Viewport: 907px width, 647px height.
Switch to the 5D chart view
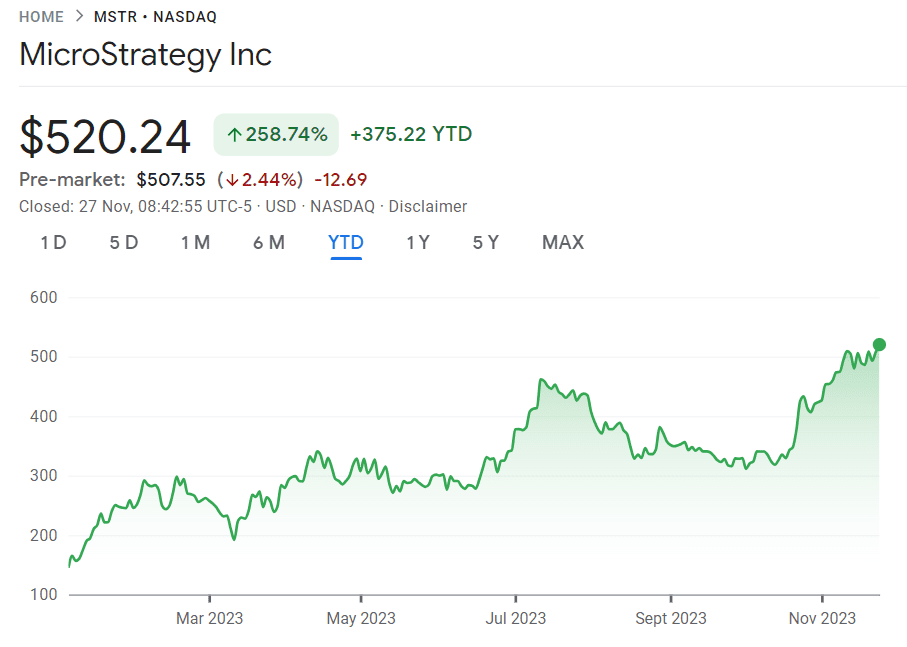point(124,242)
